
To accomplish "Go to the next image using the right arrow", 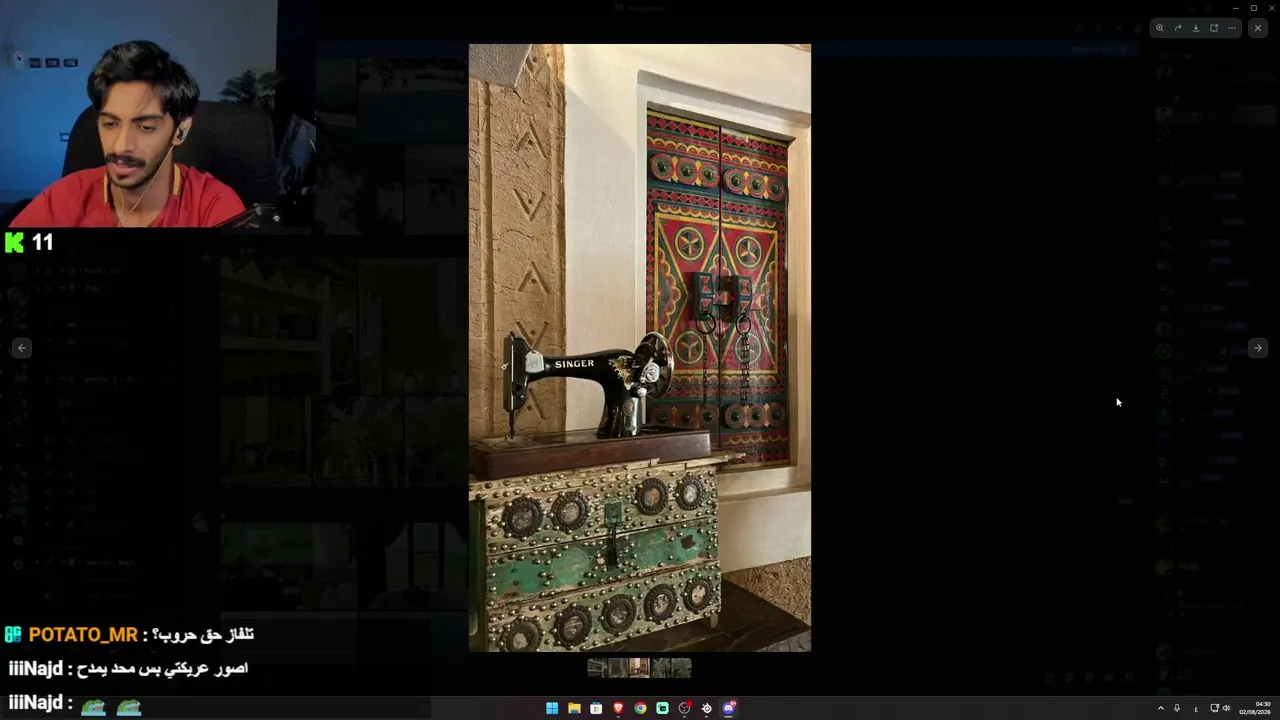I will pyautogui.click(x=1258, y=348).
